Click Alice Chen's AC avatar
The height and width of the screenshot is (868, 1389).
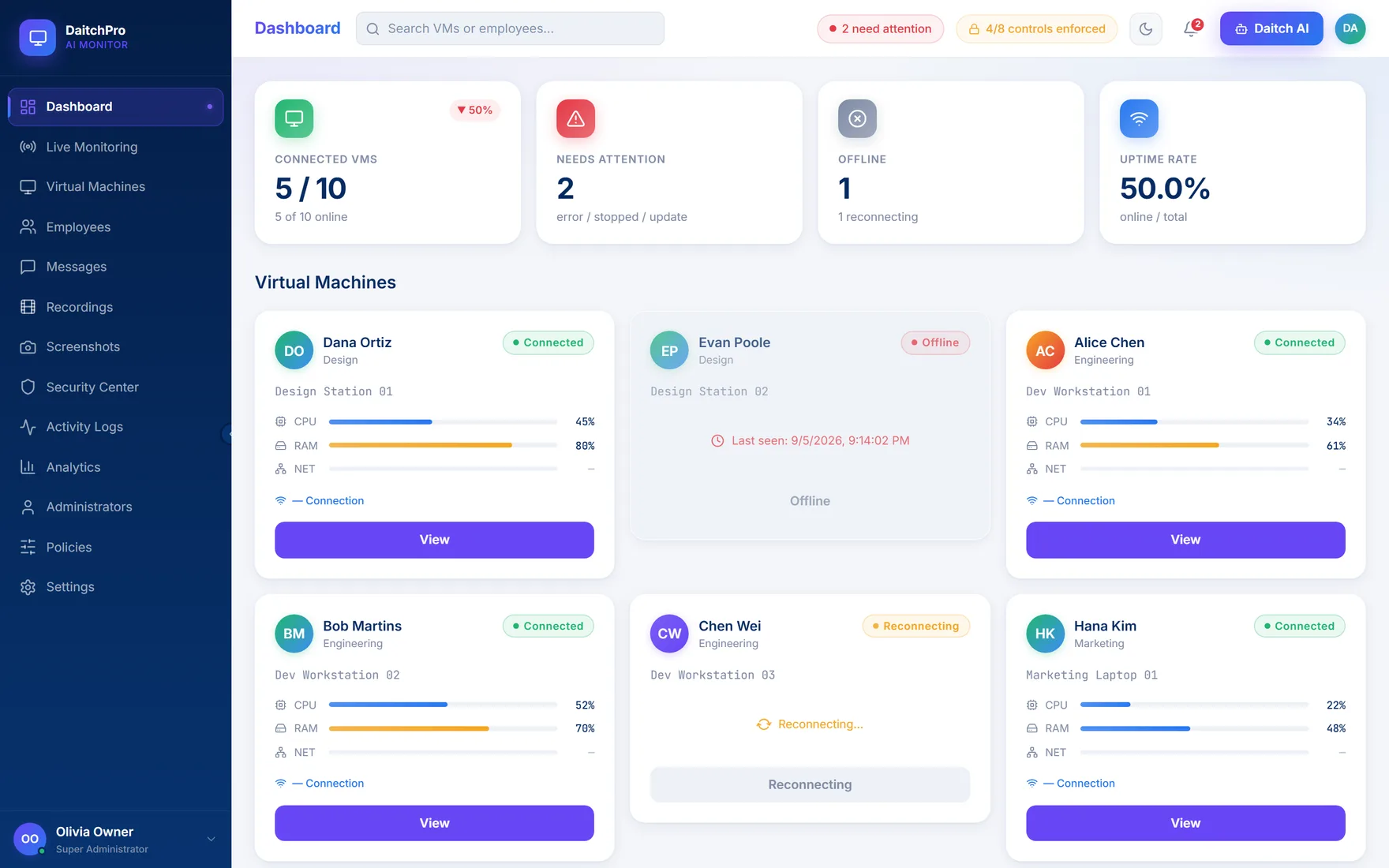click(x=1045, y=350)
